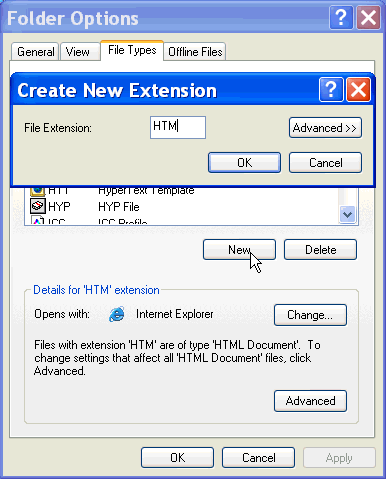
Task: Switch to the General tab
Action: [x=35, y=52]
